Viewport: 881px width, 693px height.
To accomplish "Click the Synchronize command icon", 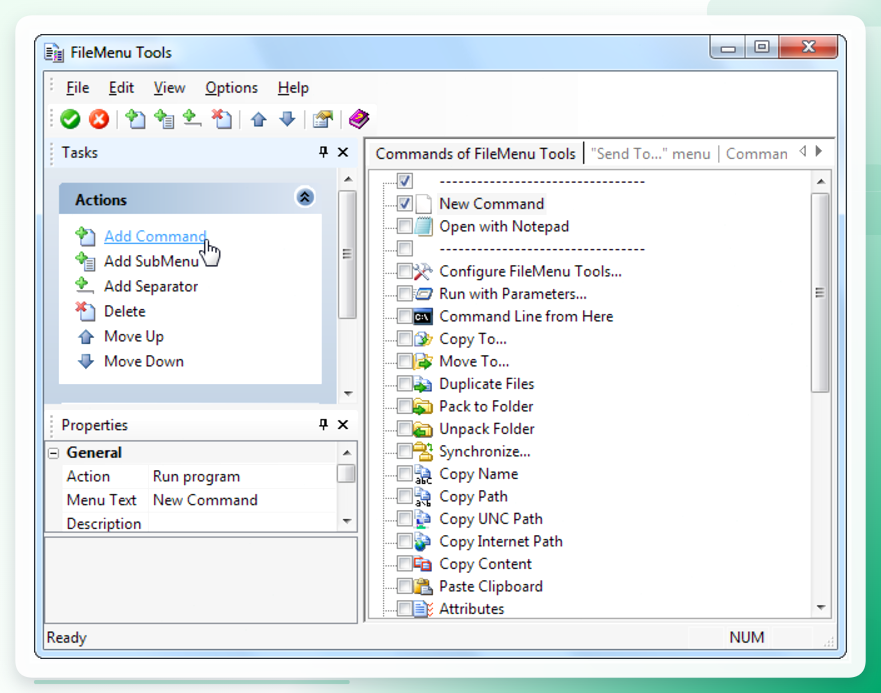I will coord(423,451).
